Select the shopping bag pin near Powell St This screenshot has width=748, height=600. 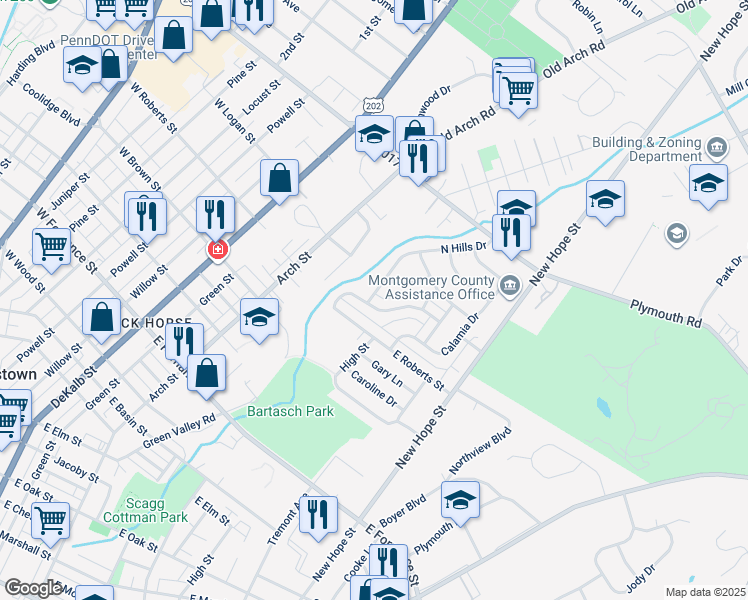[x=280, y=180]
